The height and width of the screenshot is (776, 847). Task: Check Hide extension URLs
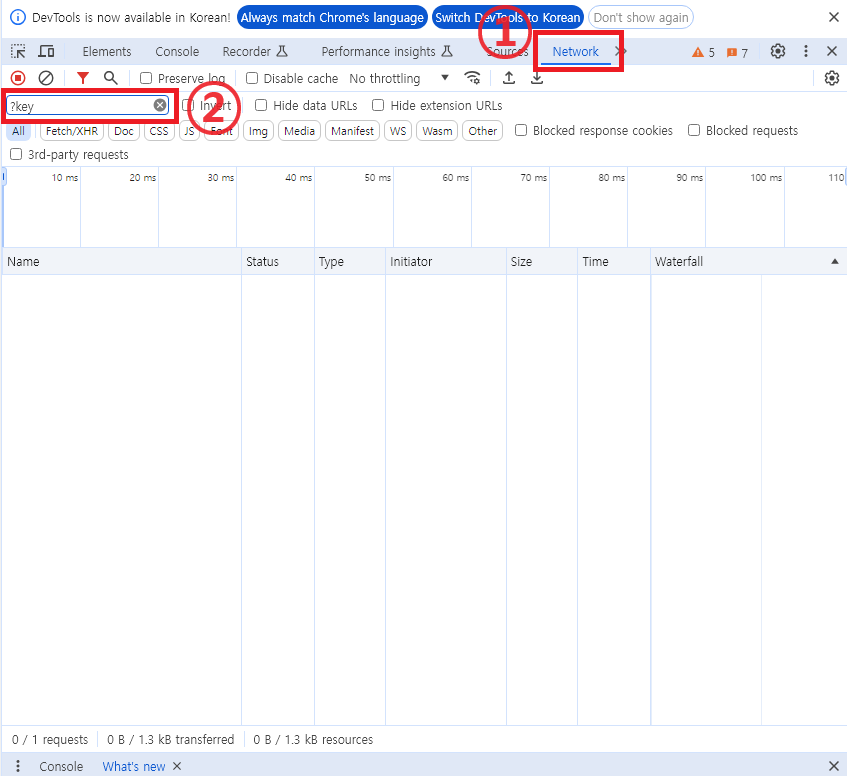tap(378, 105)
